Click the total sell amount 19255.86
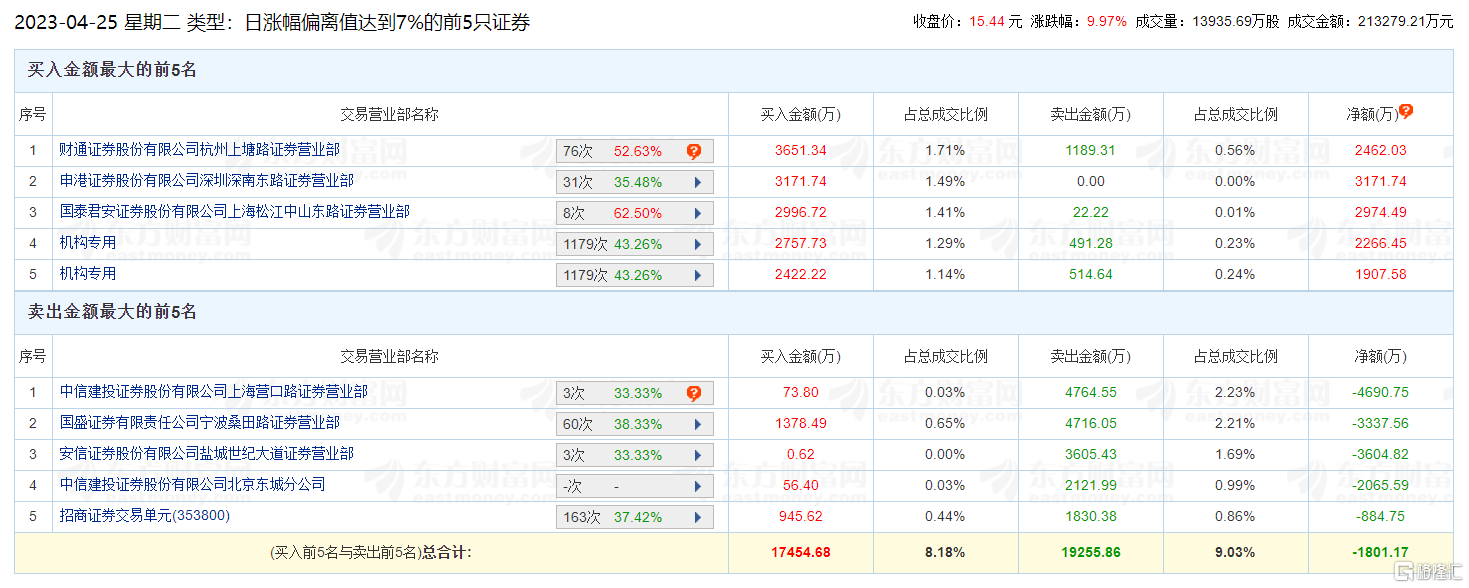Screen dimensions: 1469x588 [x=1090, y=552]
